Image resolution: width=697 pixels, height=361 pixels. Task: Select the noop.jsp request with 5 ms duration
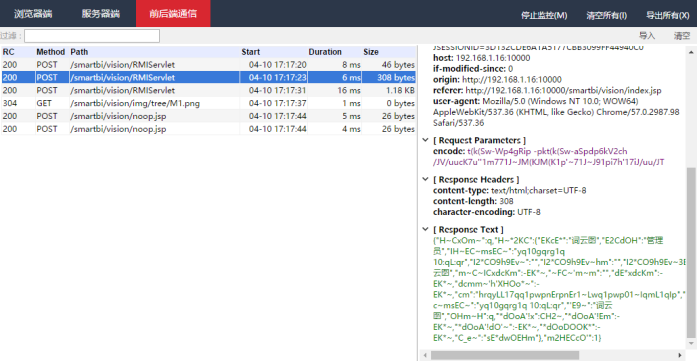208,116
